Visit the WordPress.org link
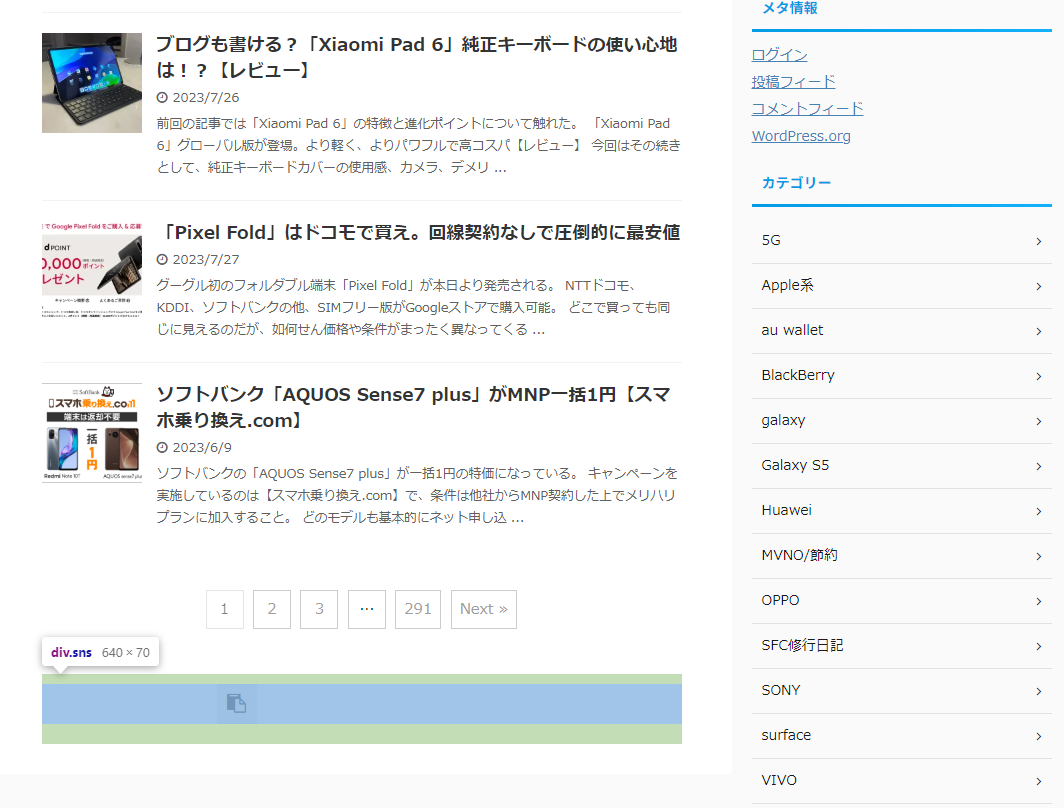Viewport: 1064px width, 808px height. point(801,135)
